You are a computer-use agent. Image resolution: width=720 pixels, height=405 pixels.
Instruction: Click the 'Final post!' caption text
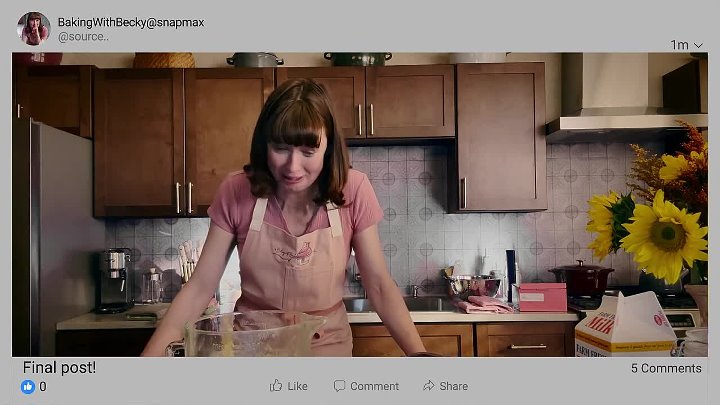pos(59,367)
